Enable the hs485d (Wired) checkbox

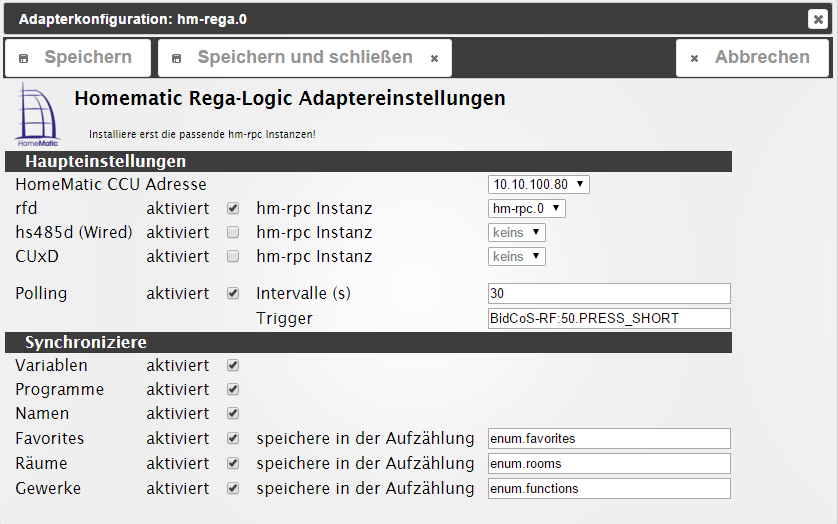point(232,232)
